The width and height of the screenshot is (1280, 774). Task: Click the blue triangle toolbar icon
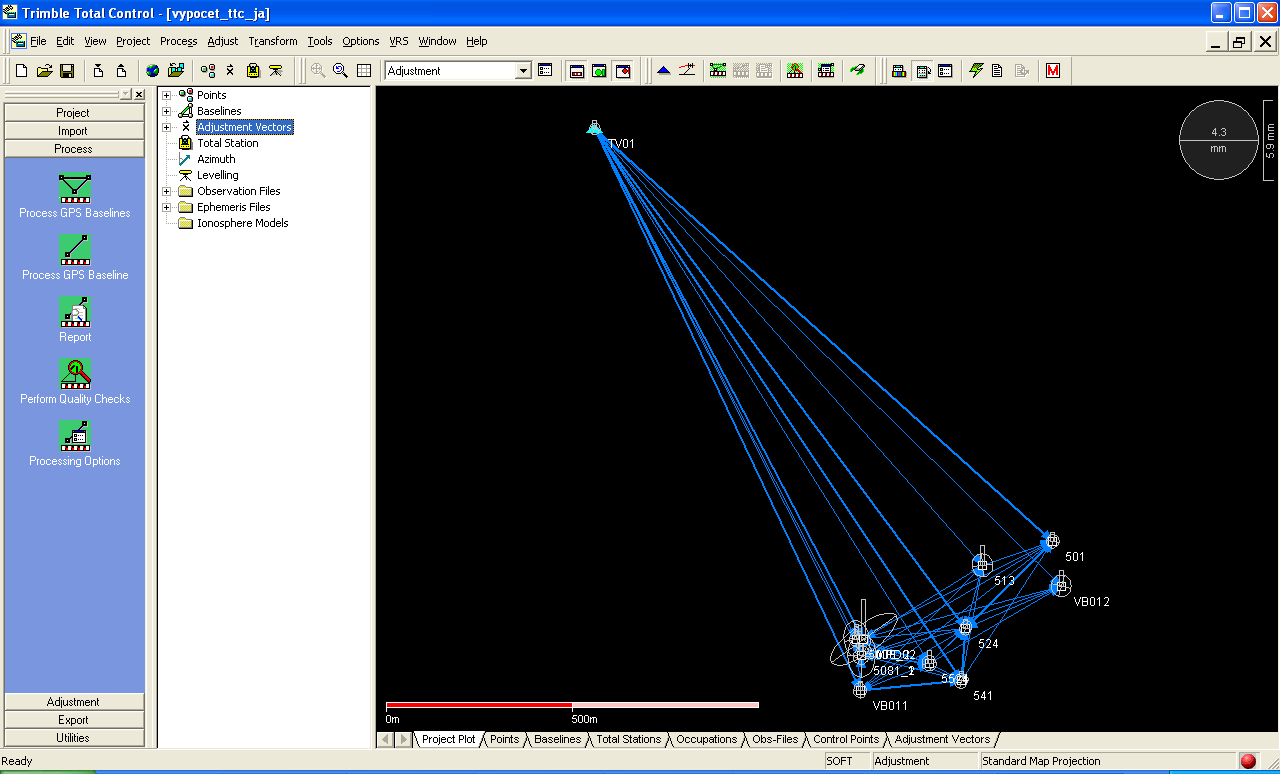tap(663, 71)
